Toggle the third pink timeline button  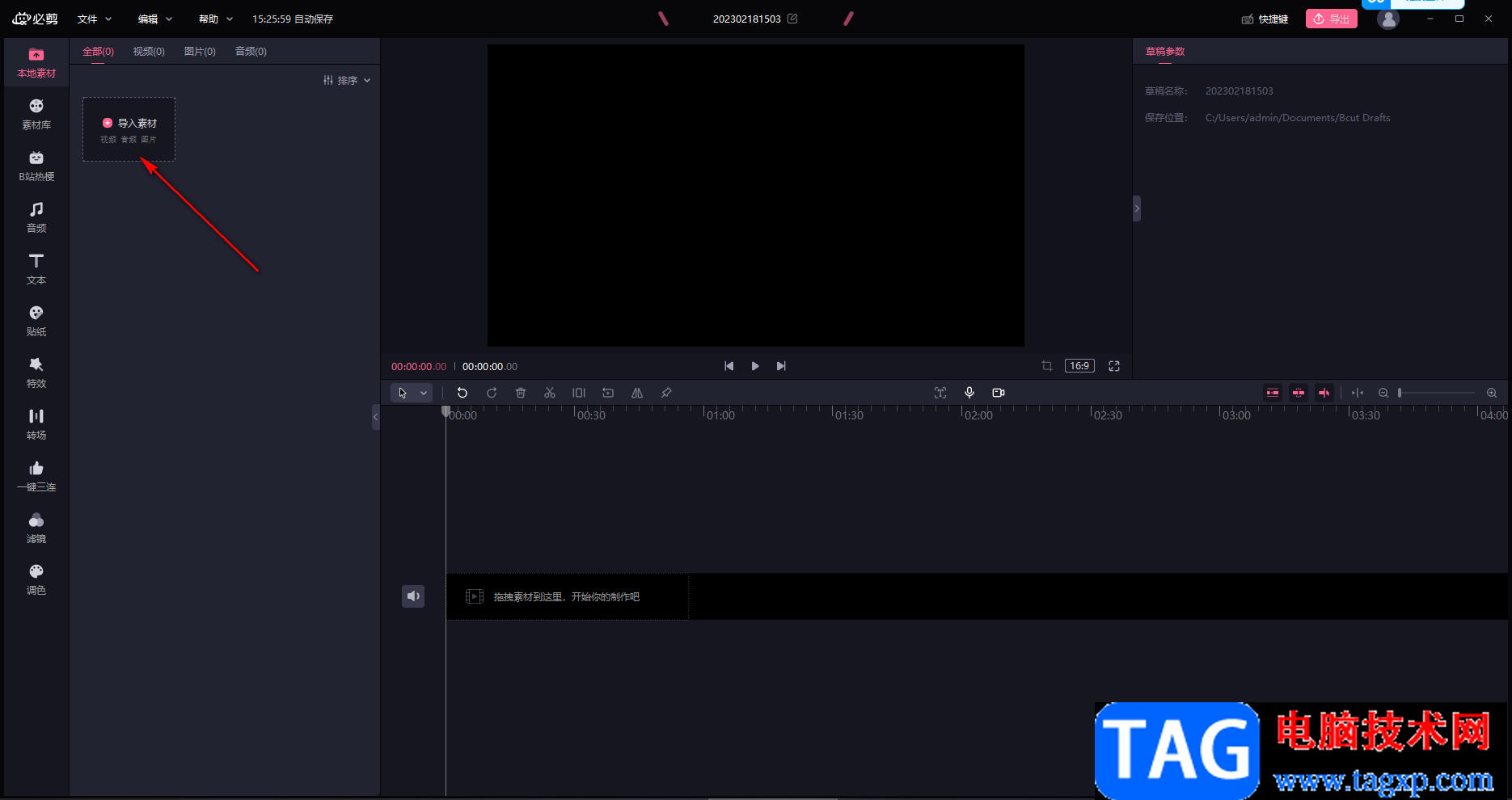coord(1324,393)
